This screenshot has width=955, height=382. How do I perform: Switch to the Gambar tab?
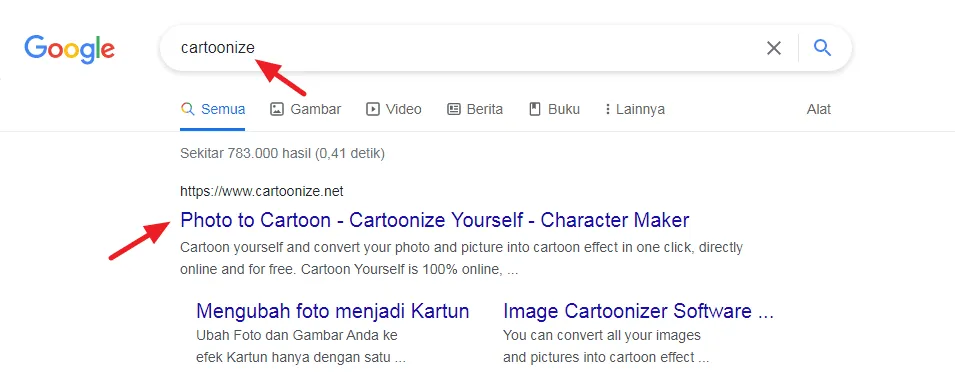point(306,110)
